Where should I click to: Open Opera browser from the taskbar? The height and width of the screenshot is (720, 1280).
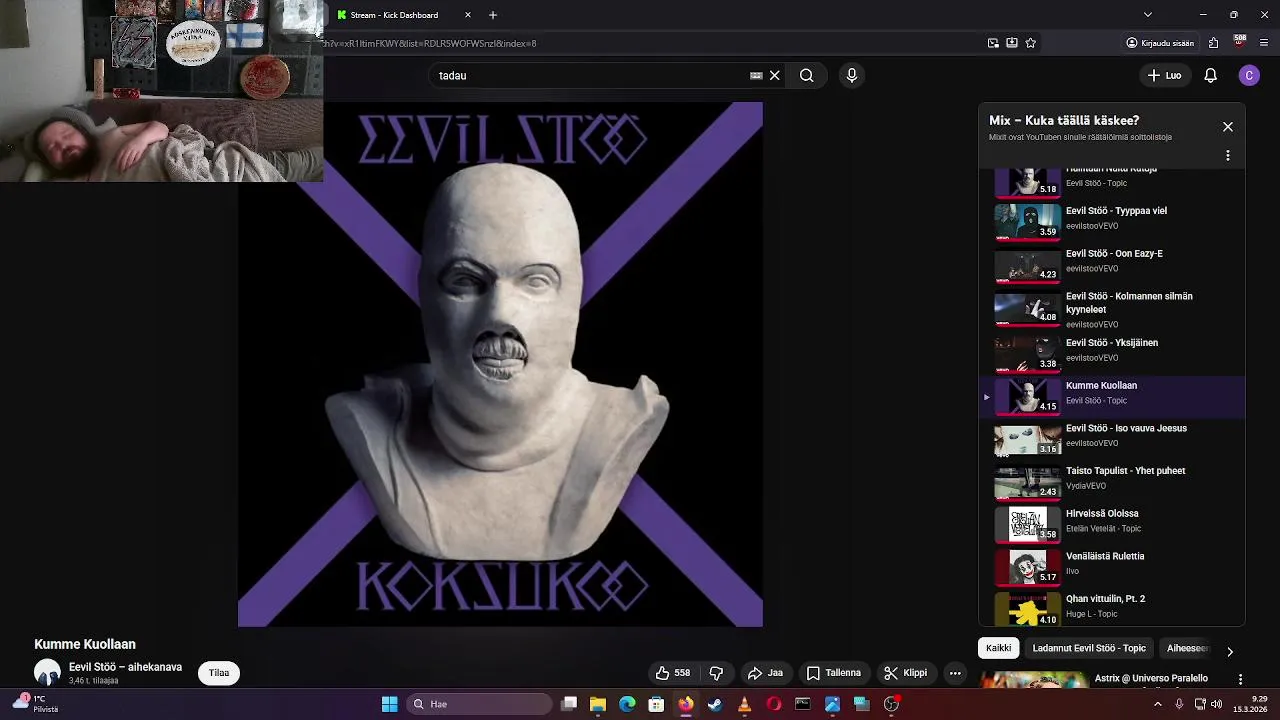[774, 704]
